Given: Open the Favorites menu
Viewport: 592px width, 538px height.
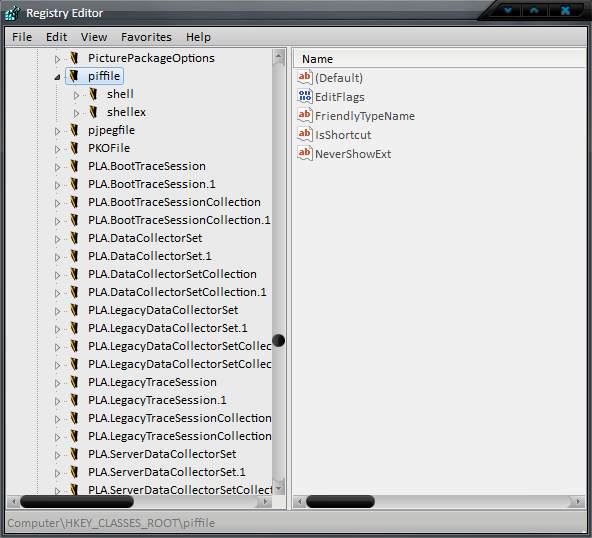Looking at the screenshot, I should [146, 37].
